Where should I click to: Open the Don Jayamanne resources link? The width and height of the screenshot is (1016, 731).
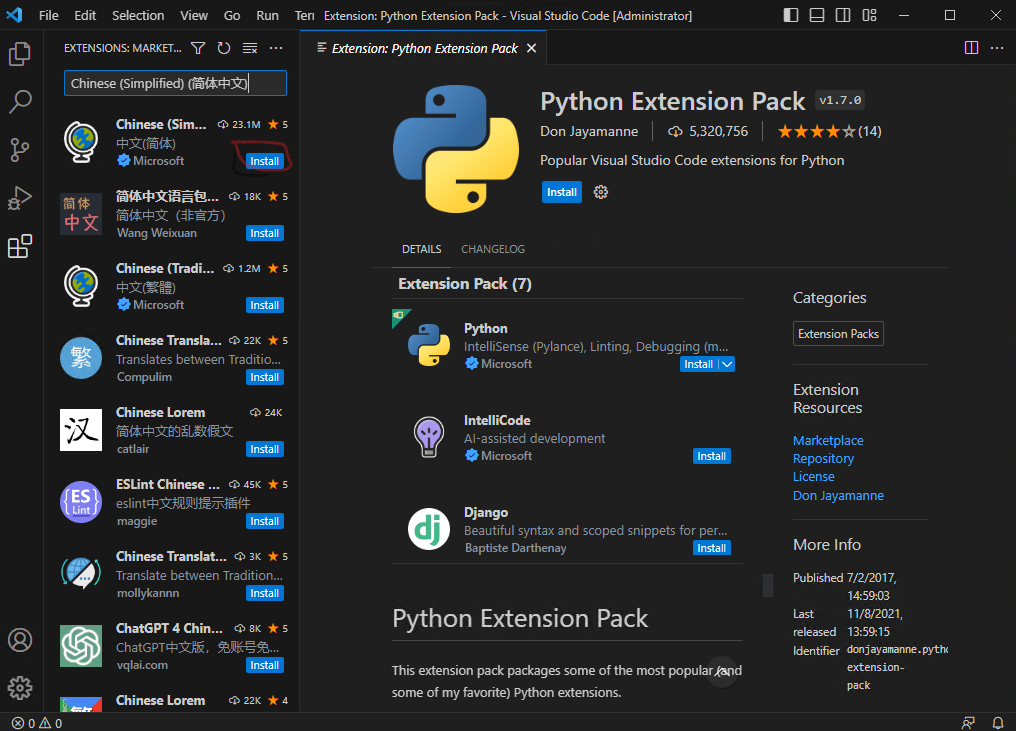pyautogui.click(x=838, y=496)
